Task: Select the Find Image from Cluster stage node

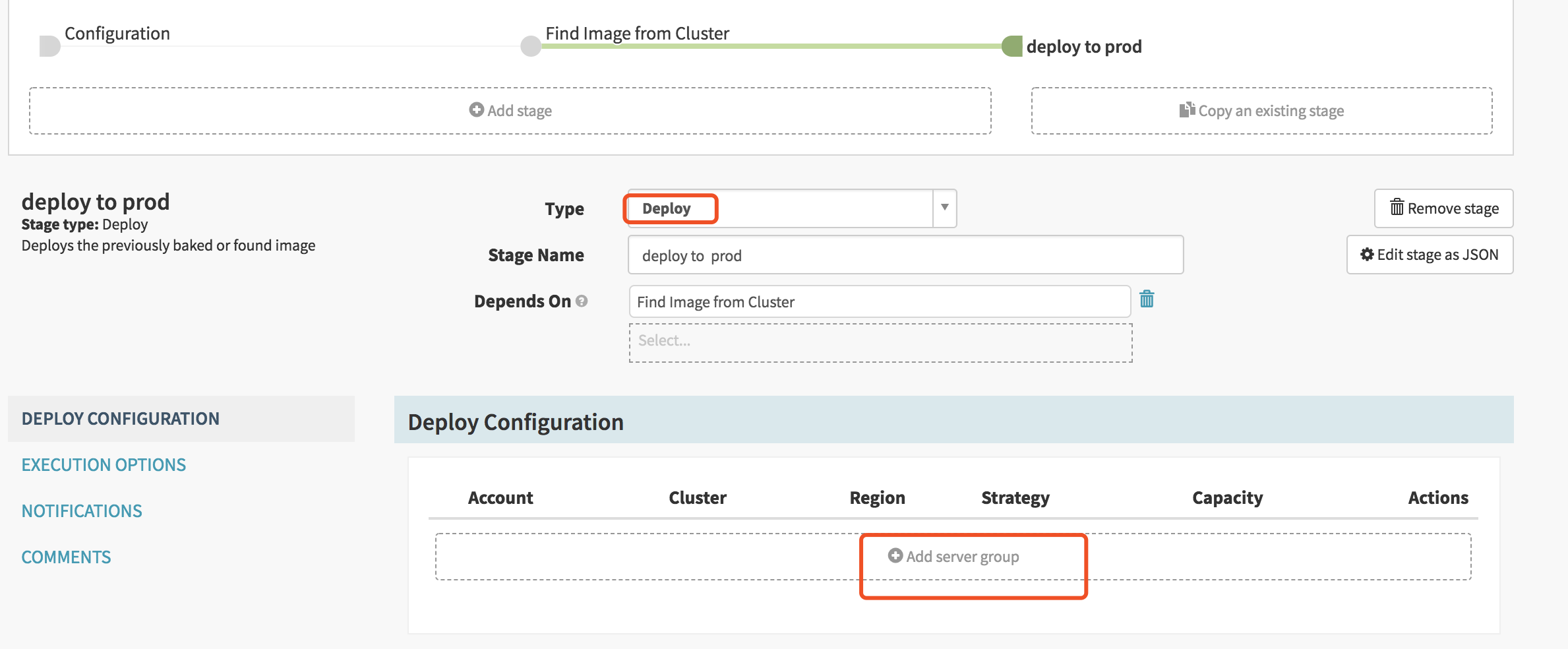Action: 531,46
